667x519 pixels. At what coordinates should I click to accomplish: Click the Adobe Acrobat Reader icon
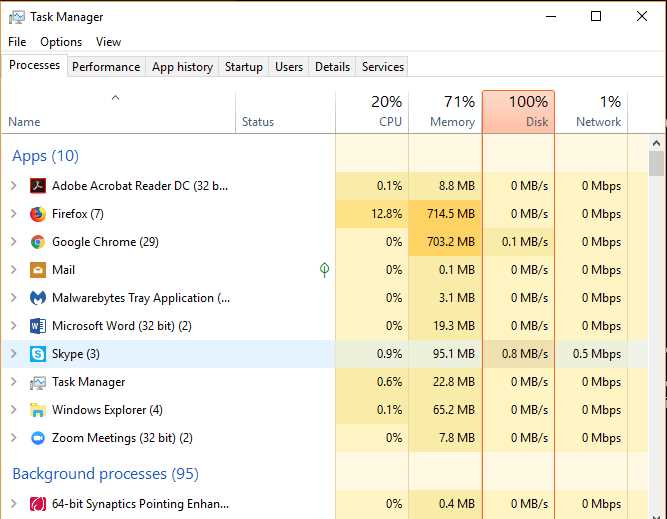pyautogui.click(x=38, y=186)
